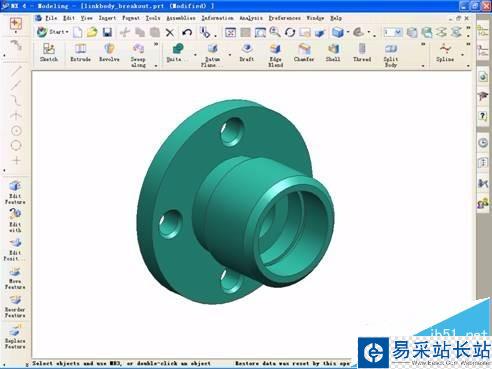Activate the Rotate view tool
This screenshot has width=492, height=369.
coord(290,32)
